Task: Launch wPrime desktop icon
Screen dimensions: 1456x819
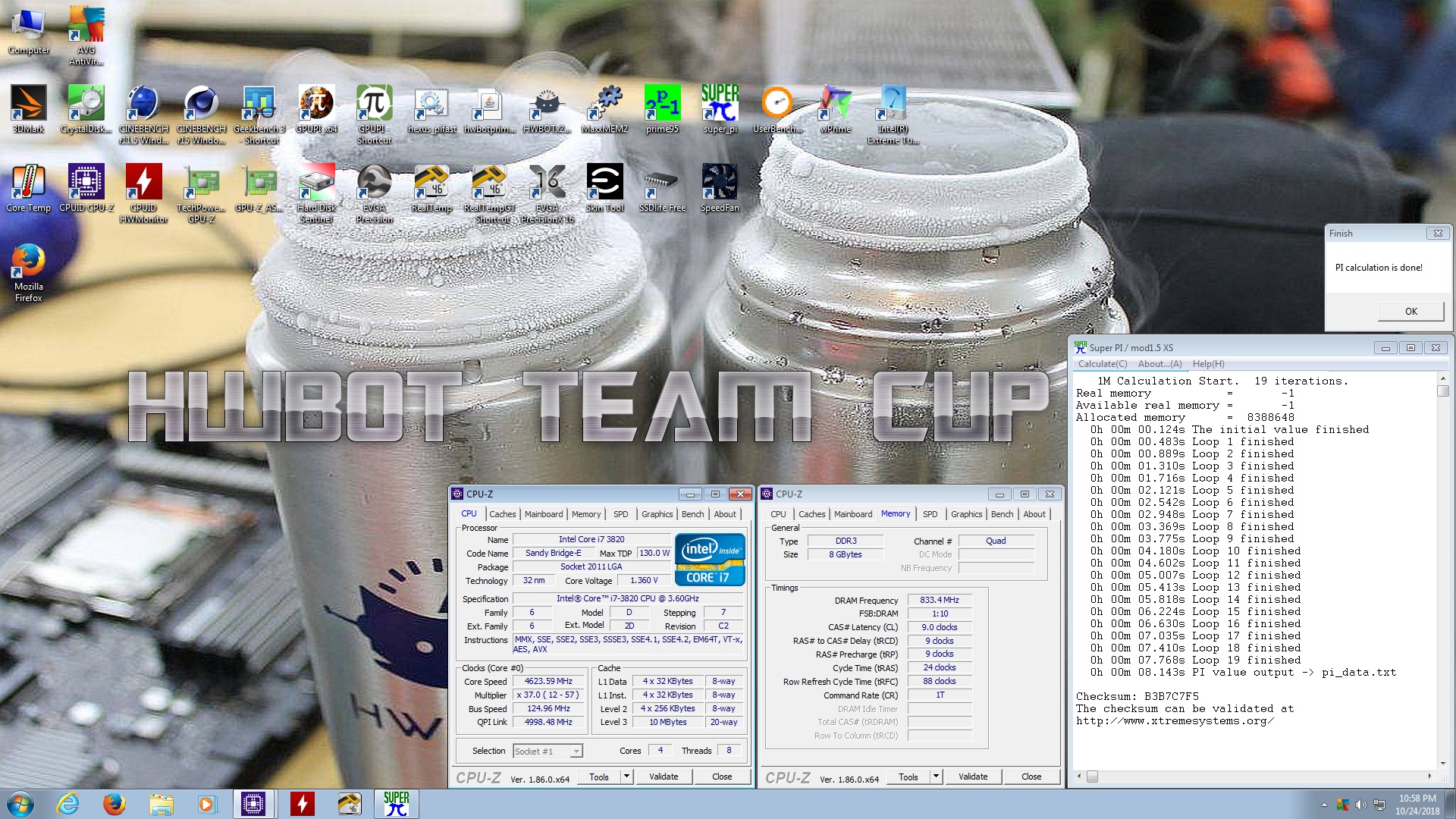Action: click(835, 108)
